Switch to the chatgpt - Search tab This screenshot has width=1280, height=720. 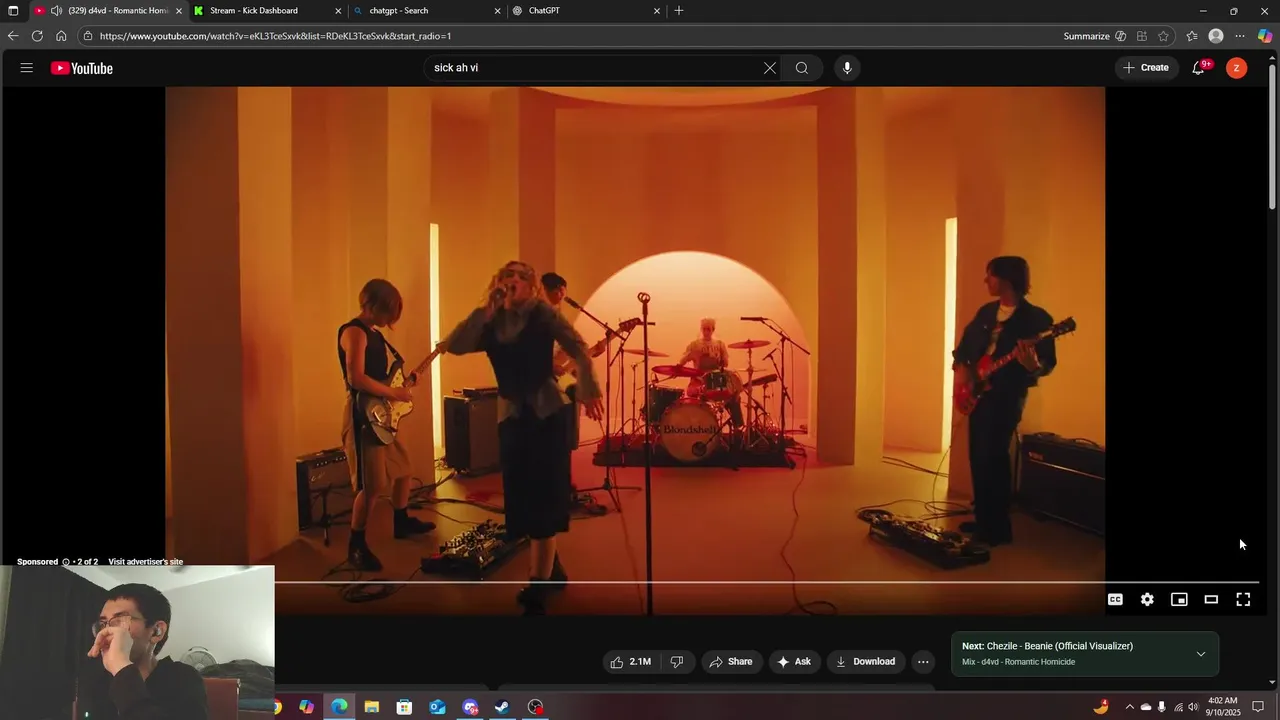[398, 11]
